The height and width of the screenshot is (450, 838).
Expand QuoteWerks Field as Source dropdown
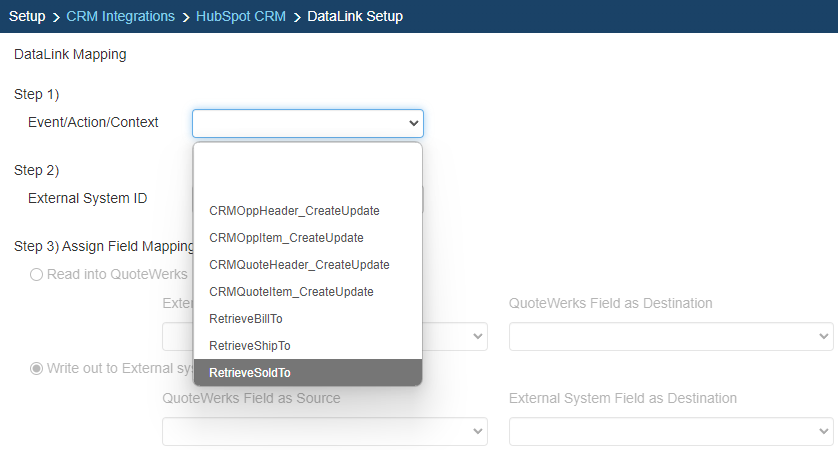pyautogui.click(x=325, y=431)
